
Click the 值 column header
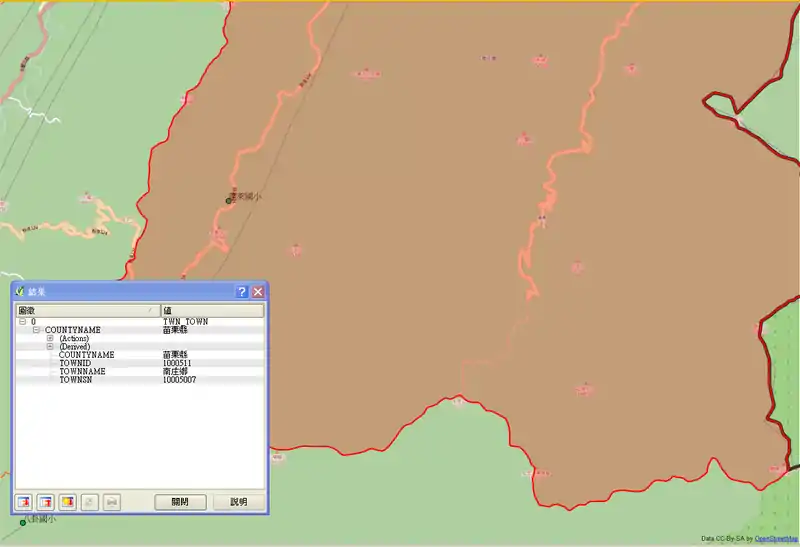211,311
